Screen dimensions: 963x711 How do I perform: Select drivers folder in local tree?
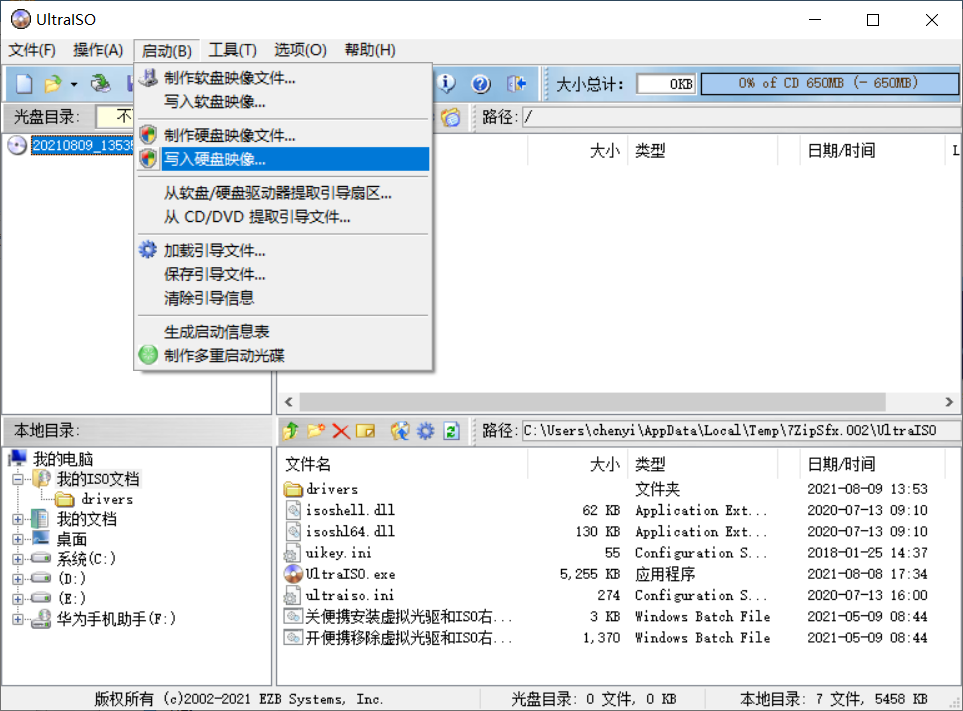point(107,499)
